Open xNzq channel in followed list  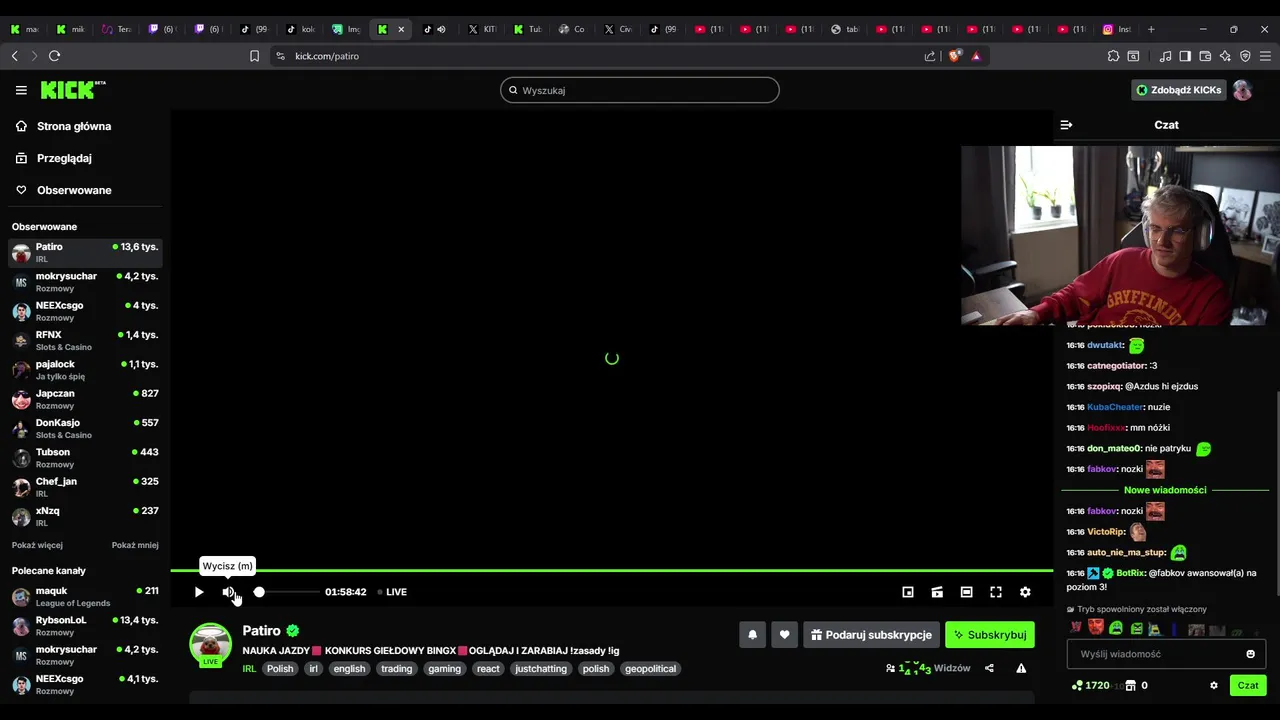[x=86, y=516]
